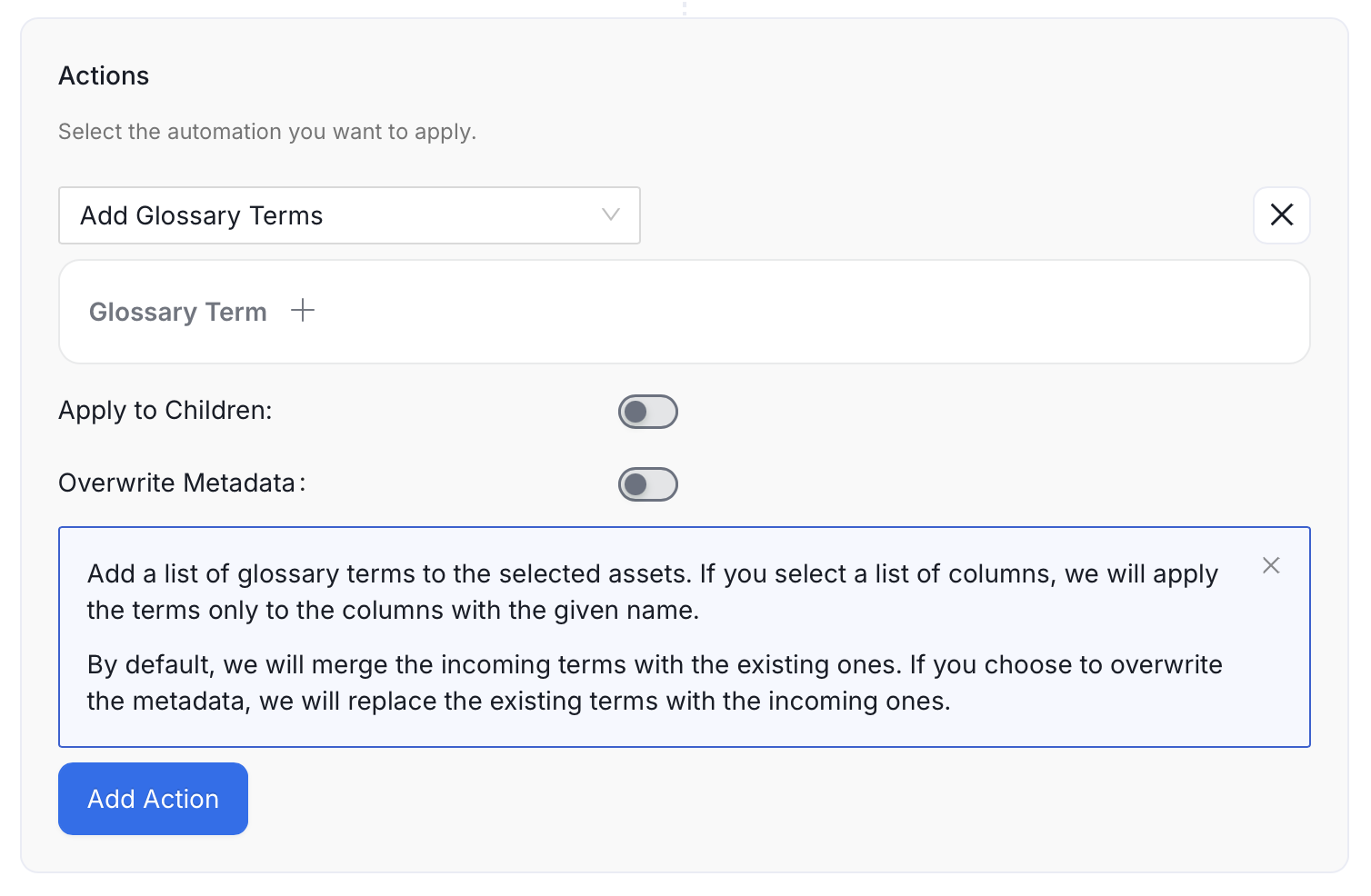This screenshot has width=1371, height=896.
Task: Click the info paragraph about merging terms
Action: pos(655,682)
